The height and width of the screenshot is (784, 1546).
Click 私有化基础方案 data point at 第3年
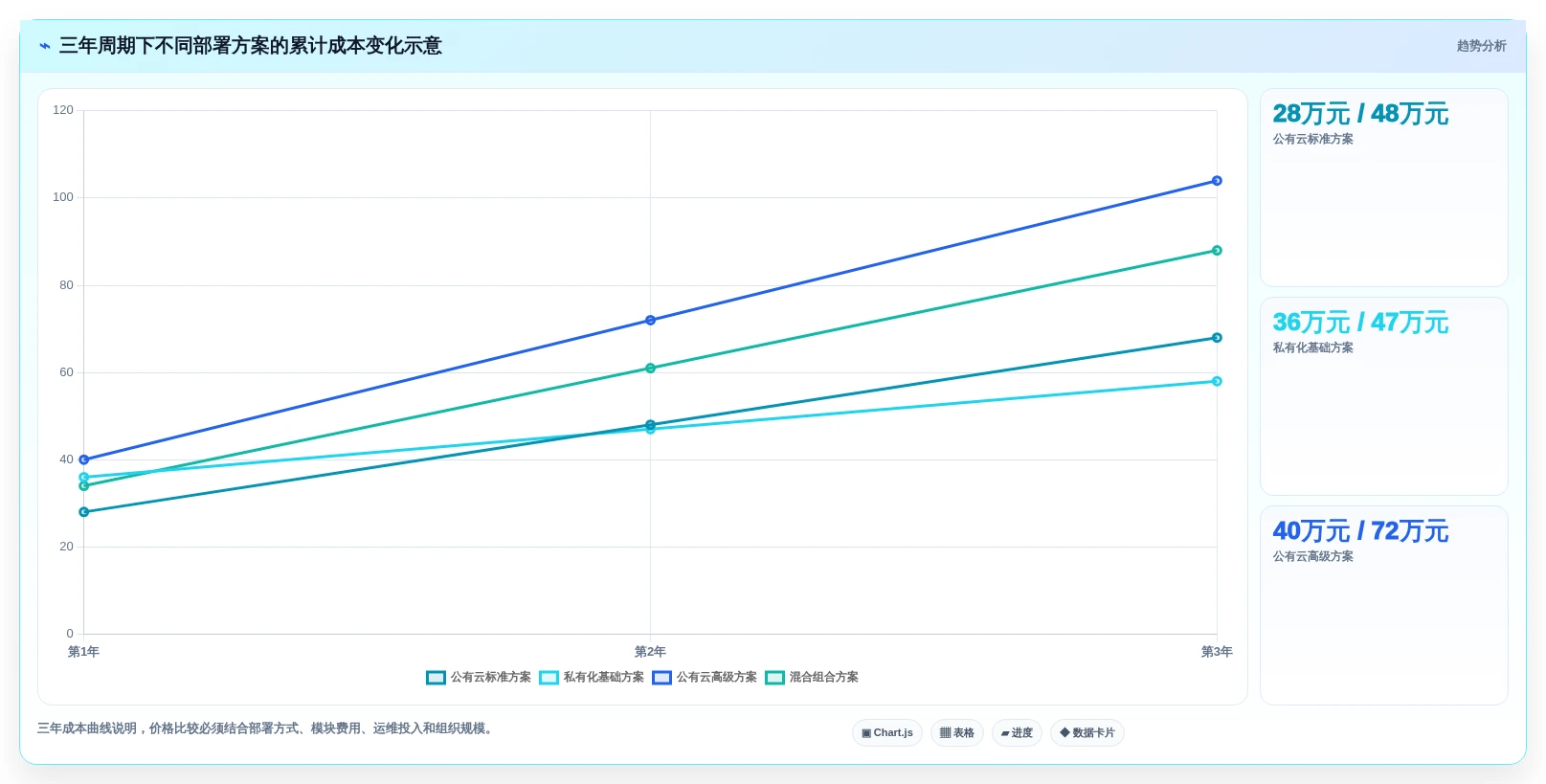pyautogui.click(x=1217, y=381)
